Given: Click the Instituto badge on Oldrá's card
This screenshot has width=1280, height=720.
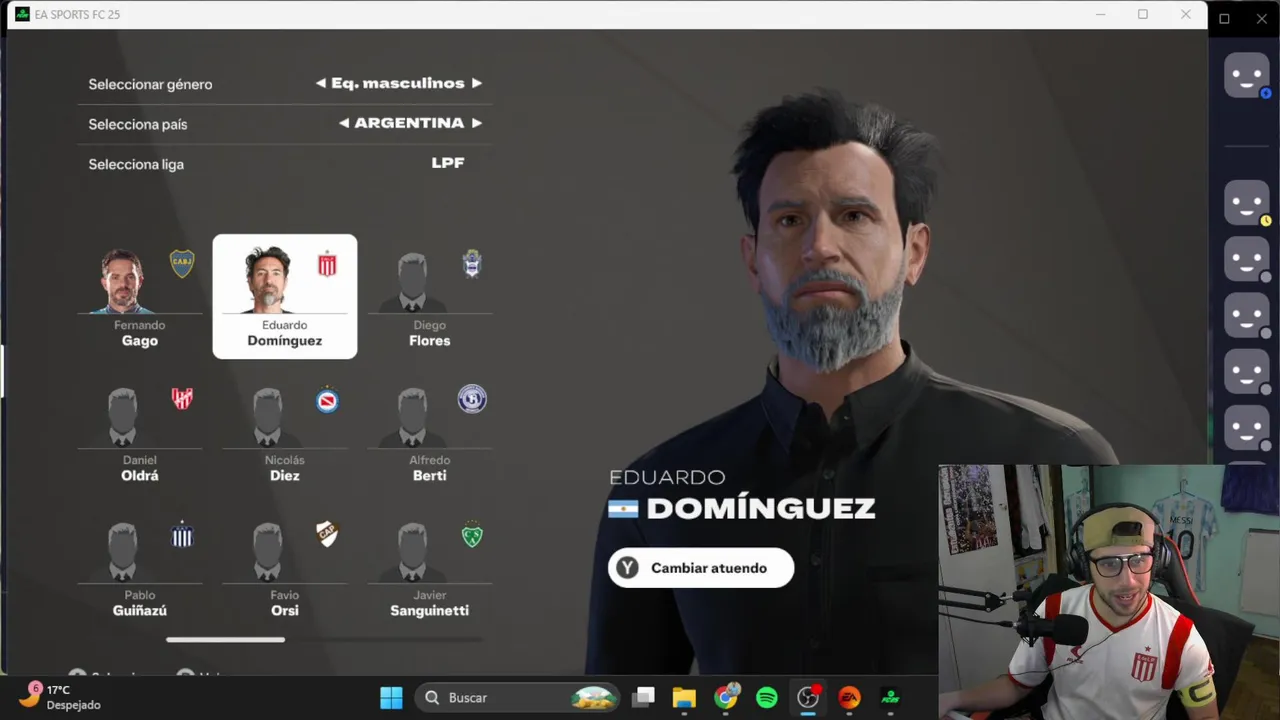Looking at the screenshot, I should [182, 399].
